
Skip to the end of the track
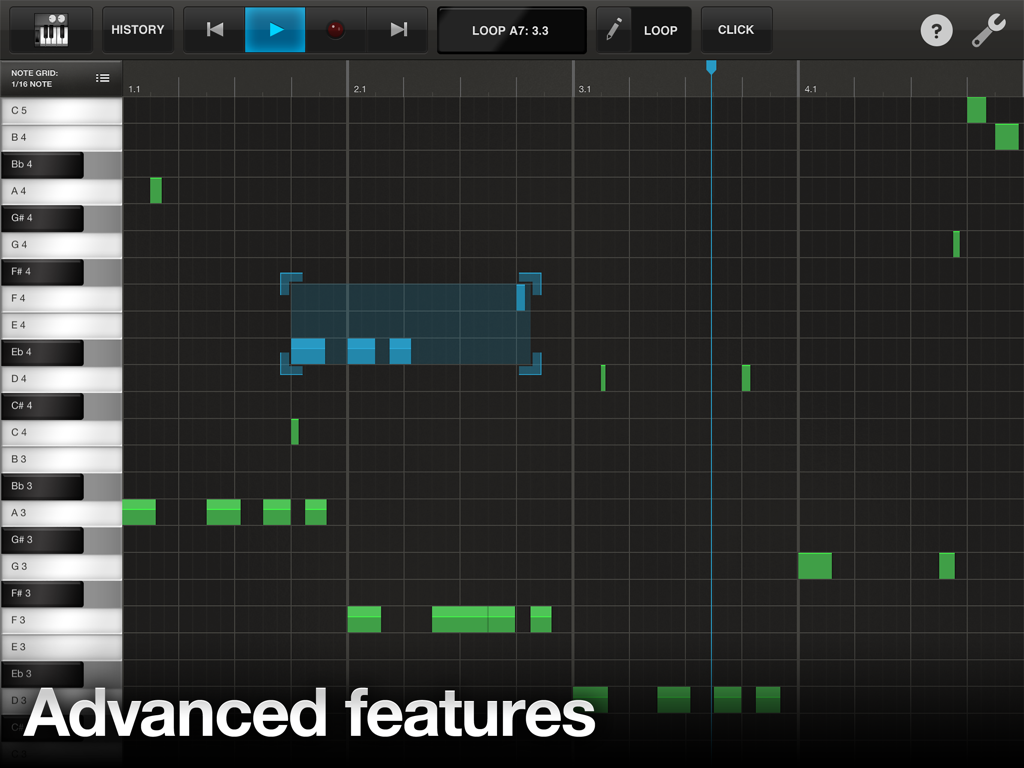(x=397, y=29)
